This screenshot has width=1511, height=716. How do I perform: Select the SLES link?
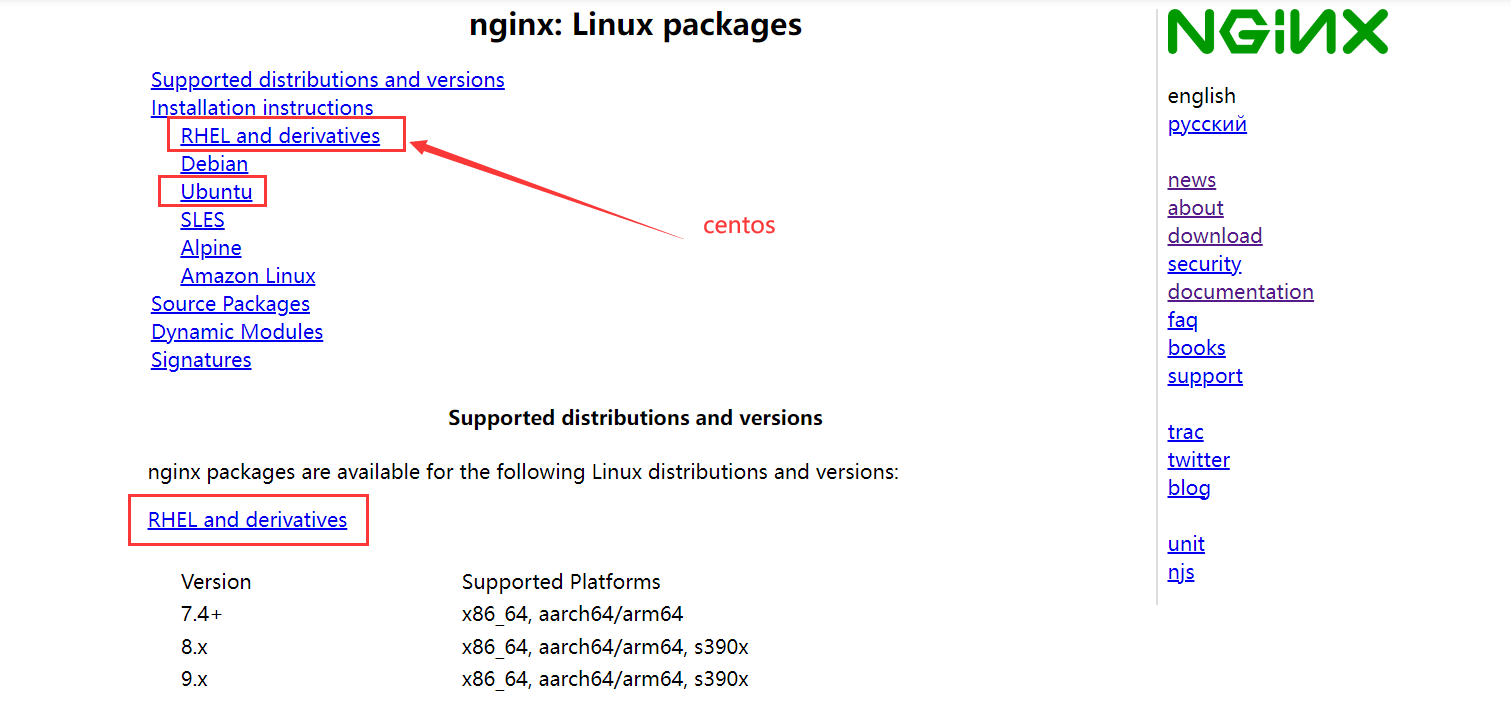coord(202,220)
